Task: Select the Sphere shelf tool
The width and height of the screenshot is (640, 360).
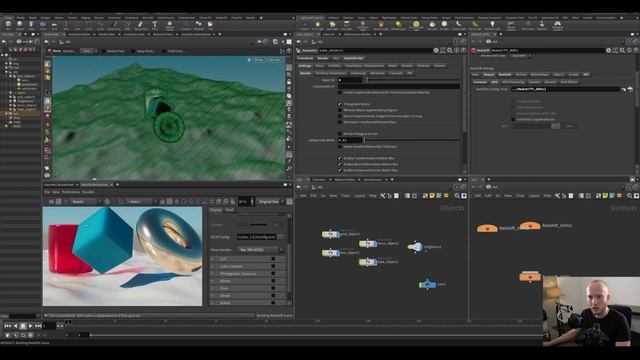Action: point(20,25)
